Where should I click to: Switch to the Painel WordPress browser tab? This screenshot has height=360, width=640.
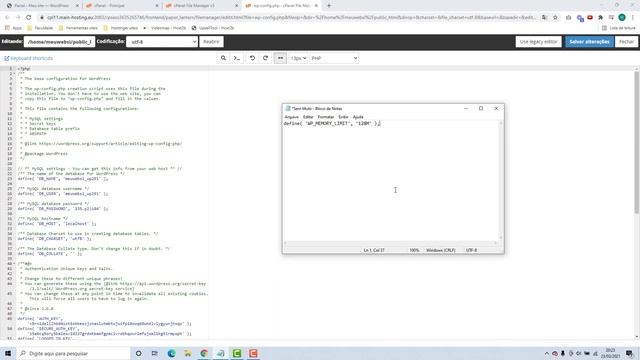coord(41,6)
